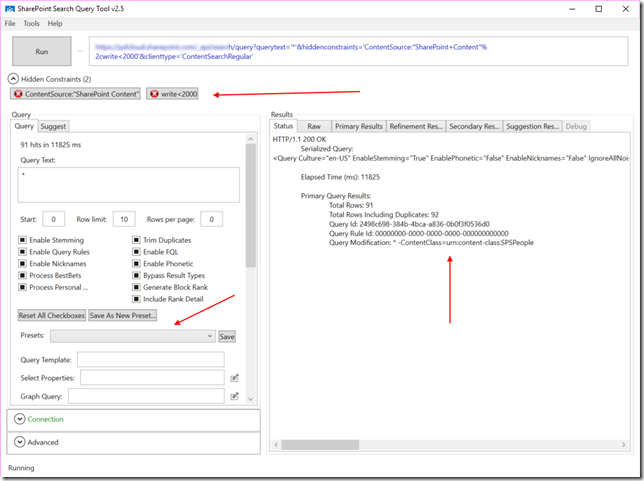
Task: Run the search query
Action: [x=41, y=51]
